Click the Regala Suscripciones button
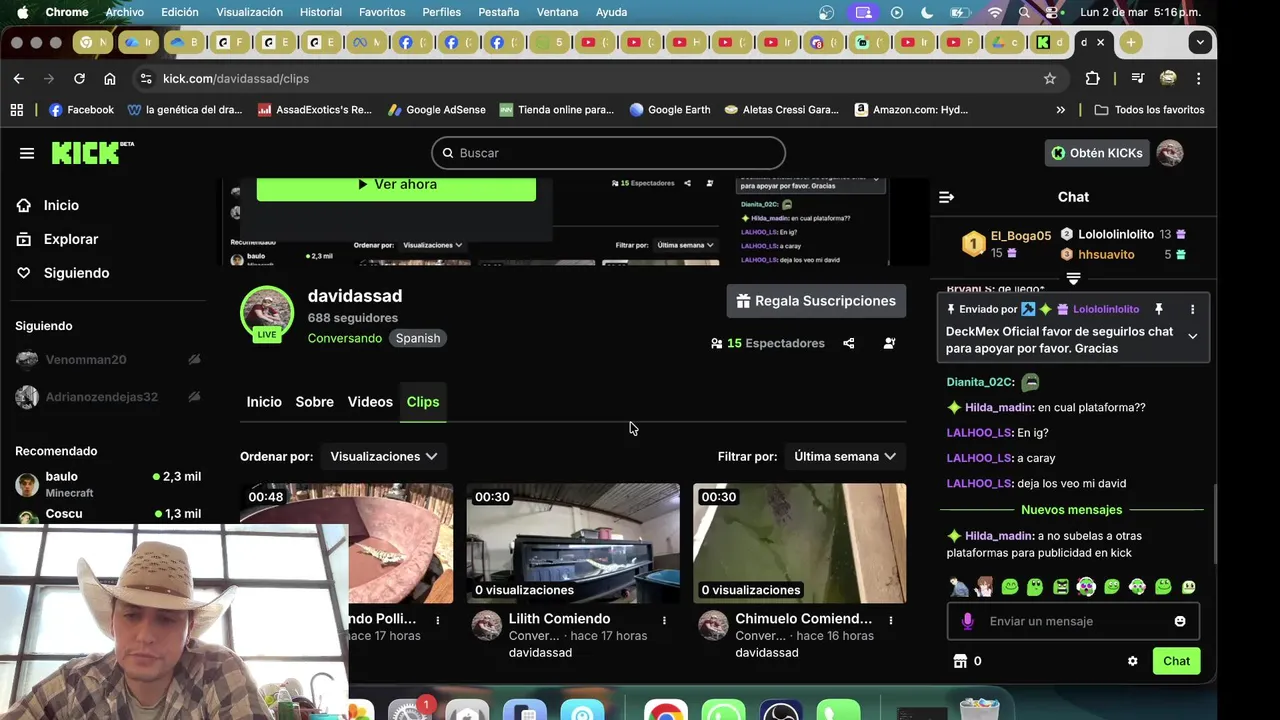Viewport: 1280px width, 720px height. [817, 301]
